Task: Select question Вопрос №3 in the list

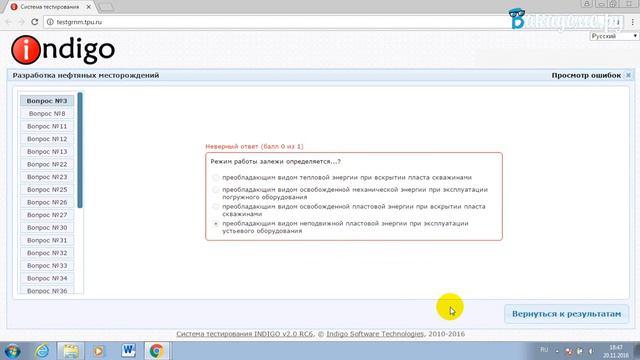Action: click(47, 101)
